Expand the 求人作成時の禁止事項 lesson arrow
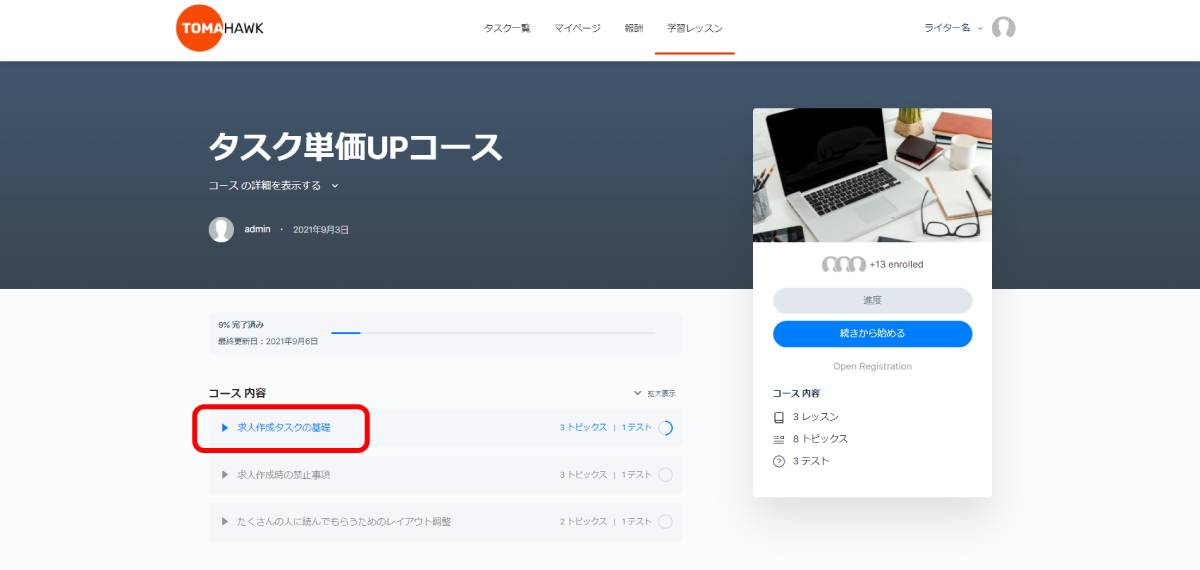1200x570 pixels. coord(225,475)
